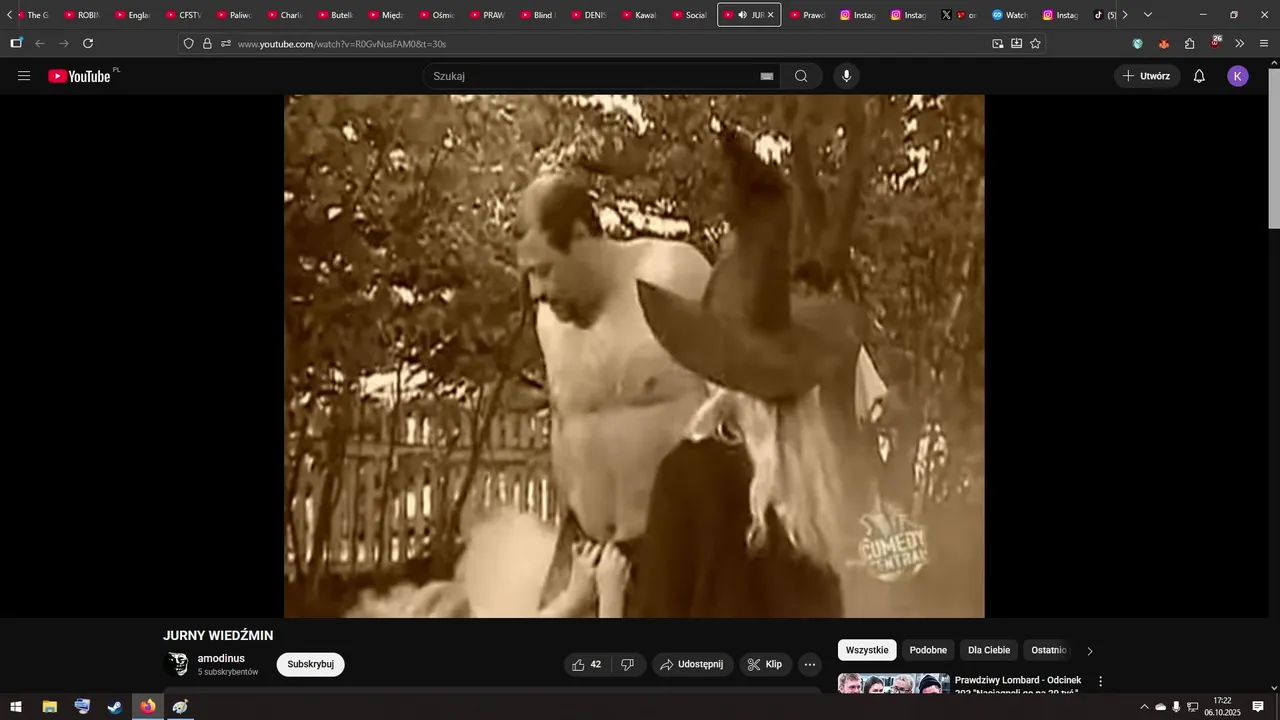
Task: Start voice search with the microphone
Action: (847, 76)
